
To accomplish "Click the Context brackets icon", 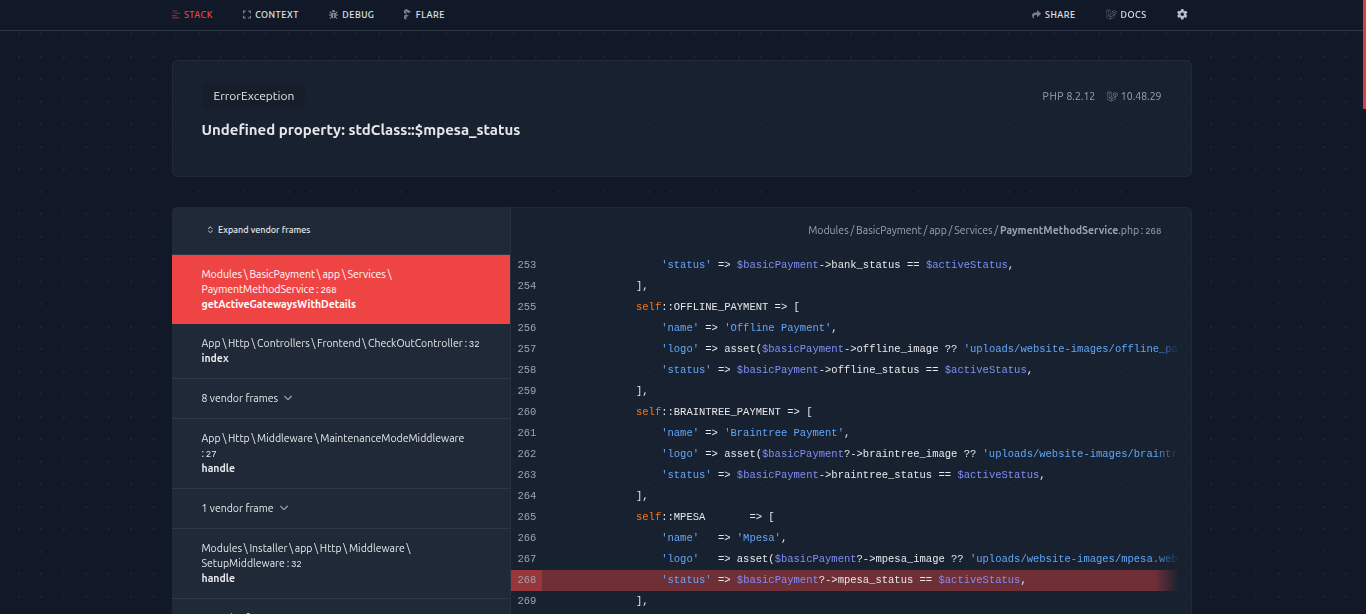I will click(x=247, y=15).
